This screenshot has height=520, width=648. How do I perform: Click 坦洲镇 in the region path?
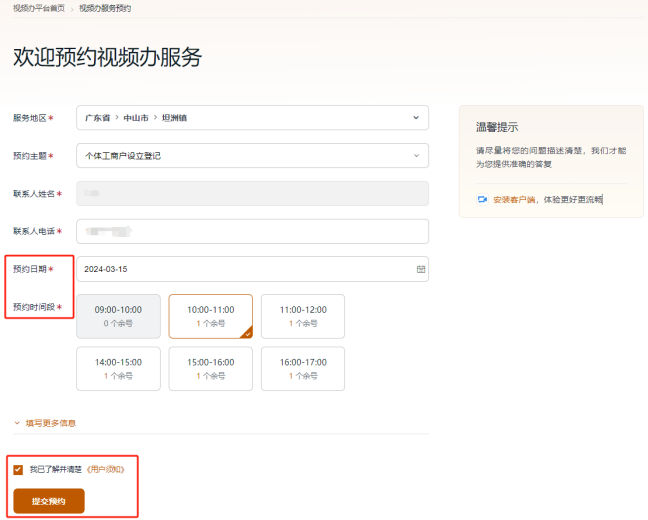(x=174, y=118)
